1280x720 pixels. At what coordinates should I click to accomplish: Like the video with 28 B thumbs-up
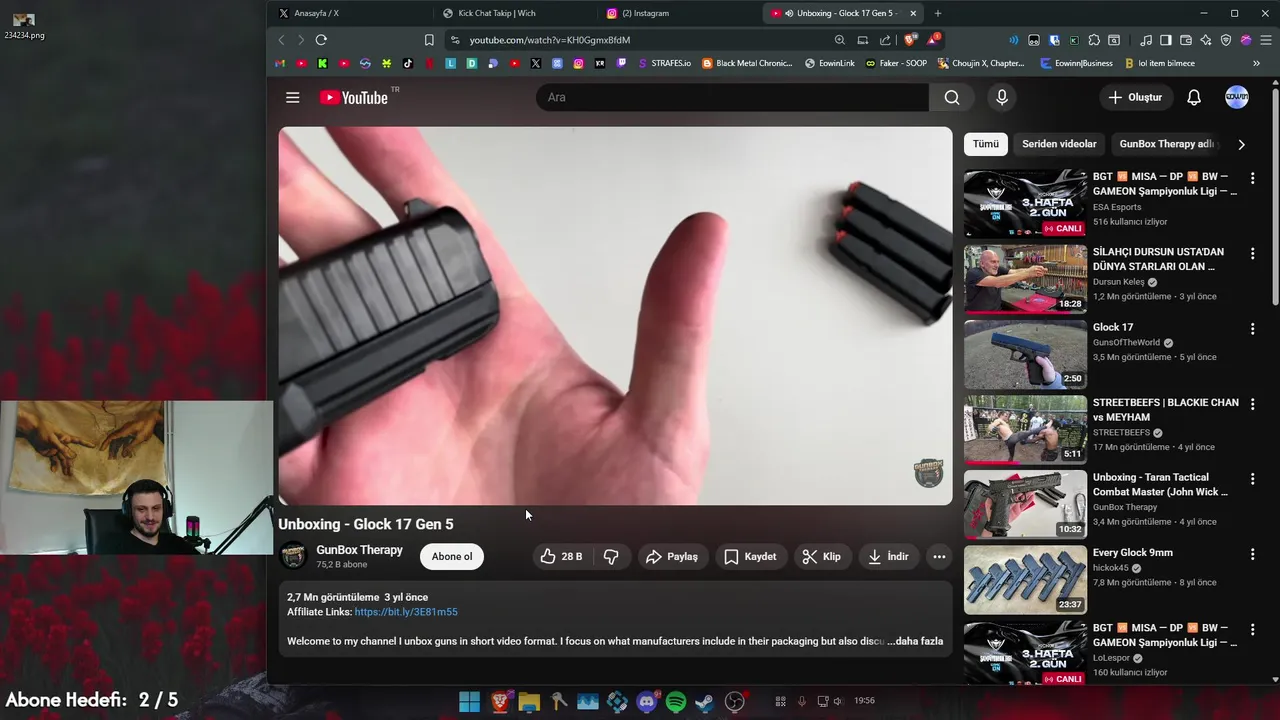562,557
